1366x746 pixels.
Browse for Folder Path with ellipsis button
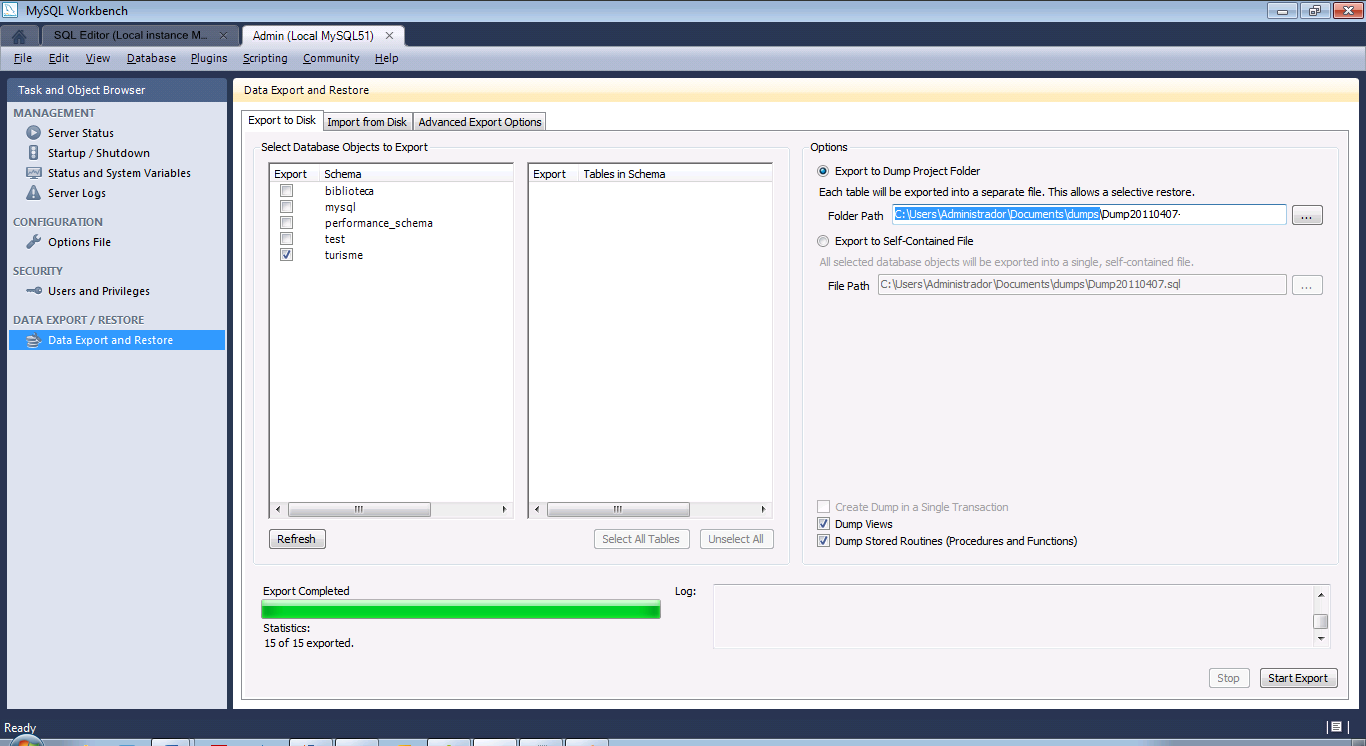pos(1307,215)
